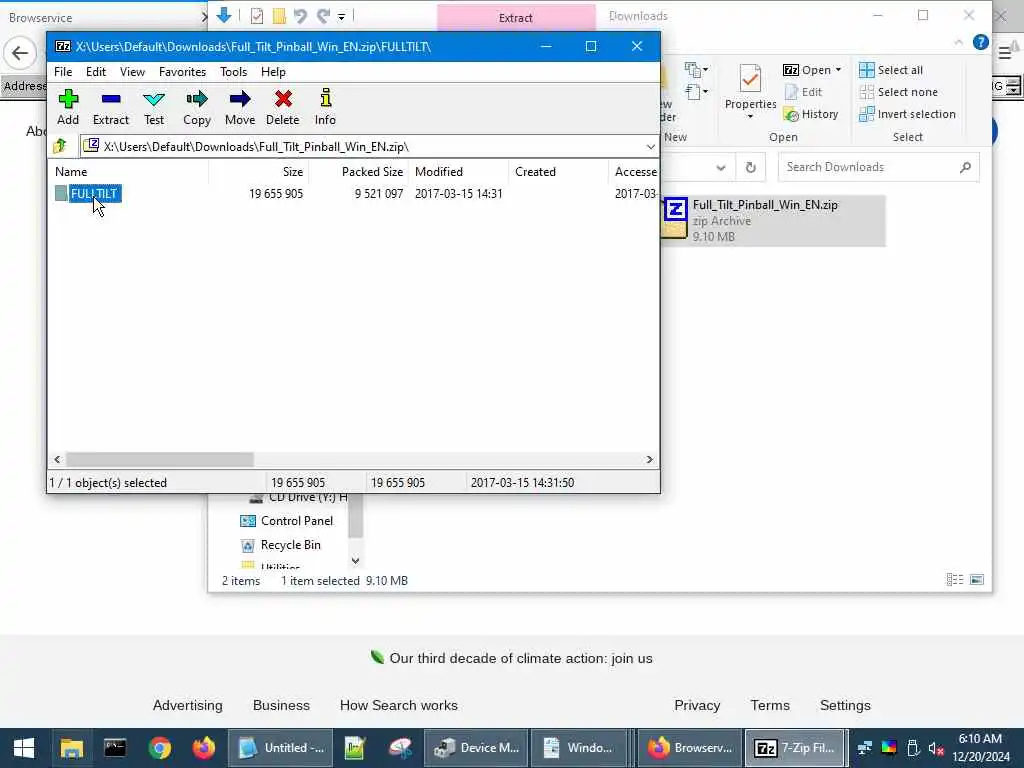Click Select none in Explorer ribbon
Screen dimensions: 1024x768
899,92
